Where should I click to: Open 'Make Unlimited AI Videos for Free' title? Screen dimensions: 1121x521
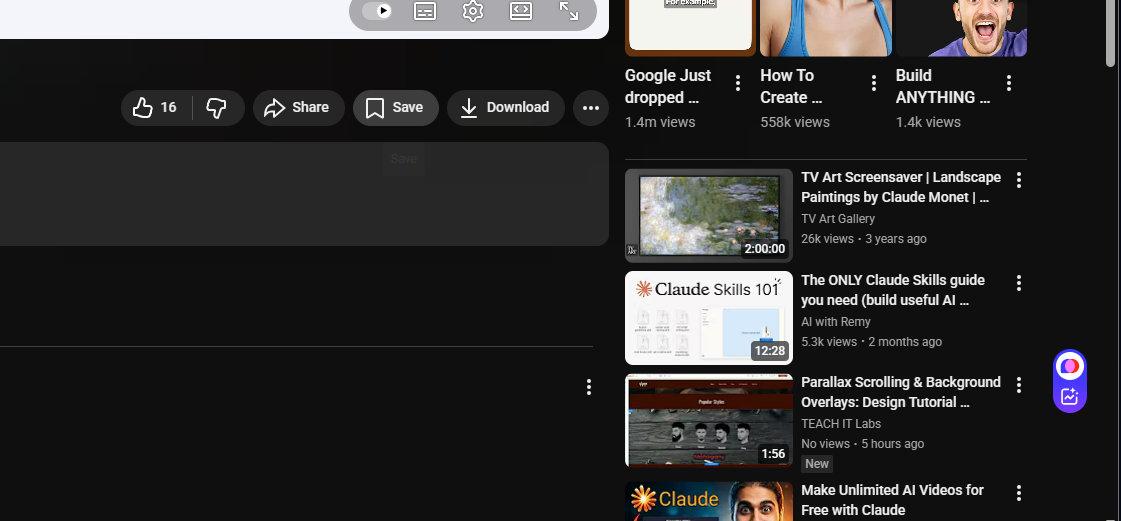(892, 500)
